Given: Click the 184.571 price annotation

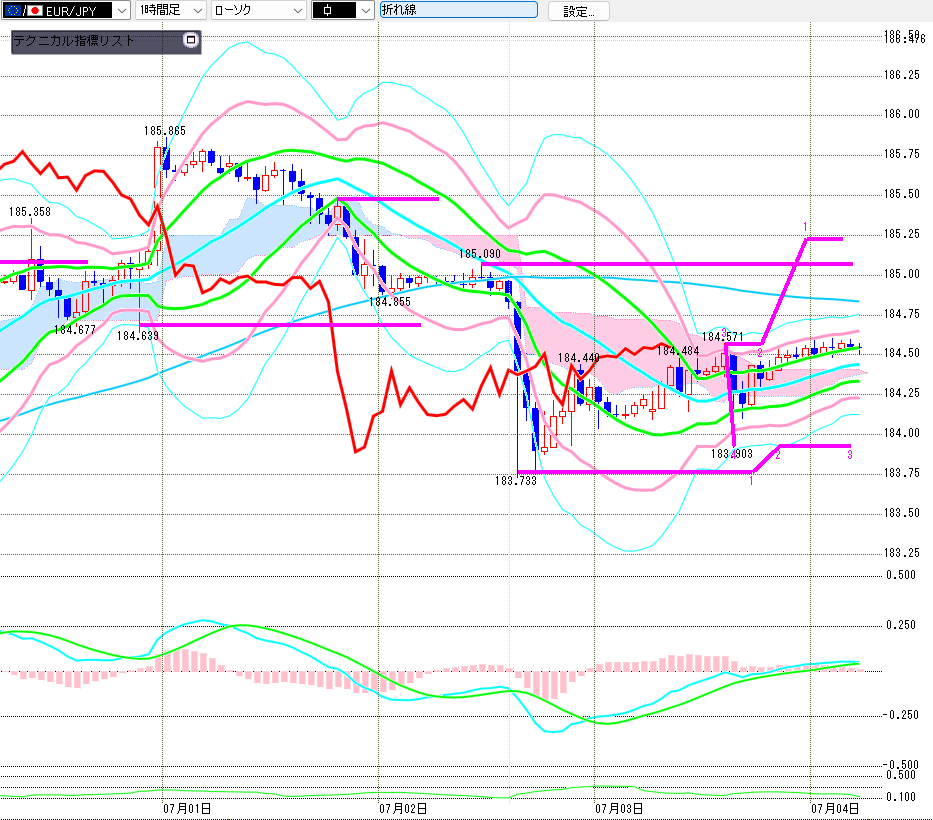Looking at the screenshot, I should (x=722, y=336).
